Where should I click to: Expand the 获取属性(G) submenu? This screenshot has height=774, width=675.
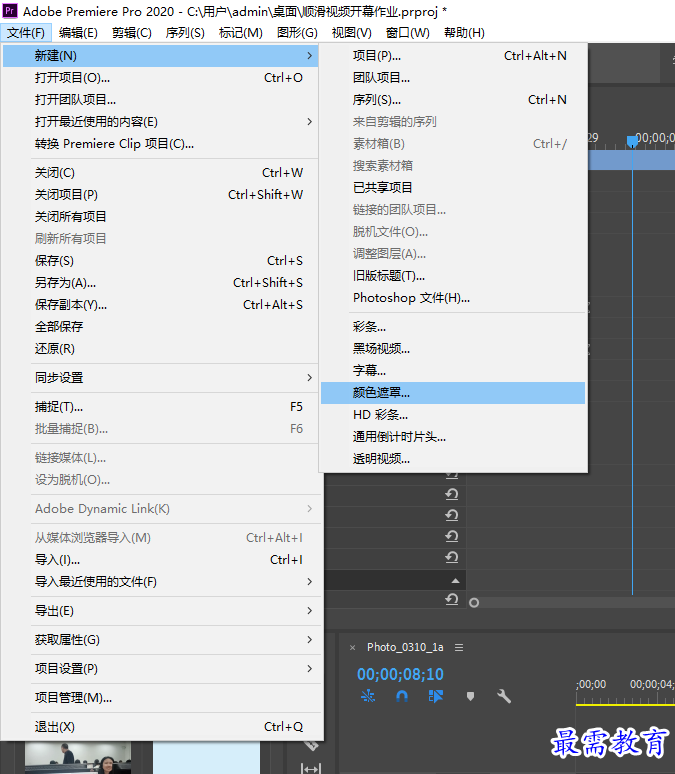160,640
